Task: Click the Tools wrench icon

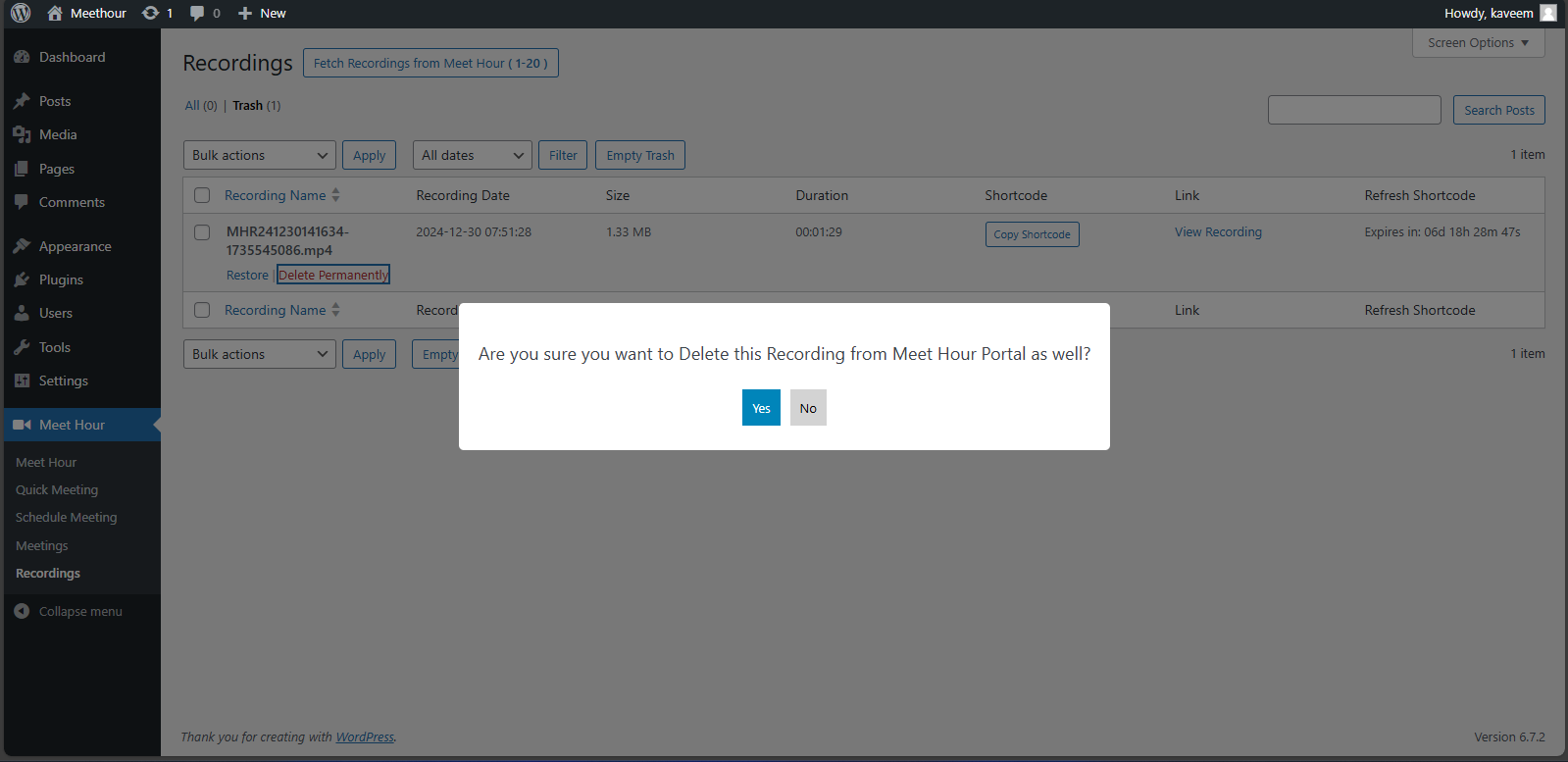Action: click(x=22, y=347)
